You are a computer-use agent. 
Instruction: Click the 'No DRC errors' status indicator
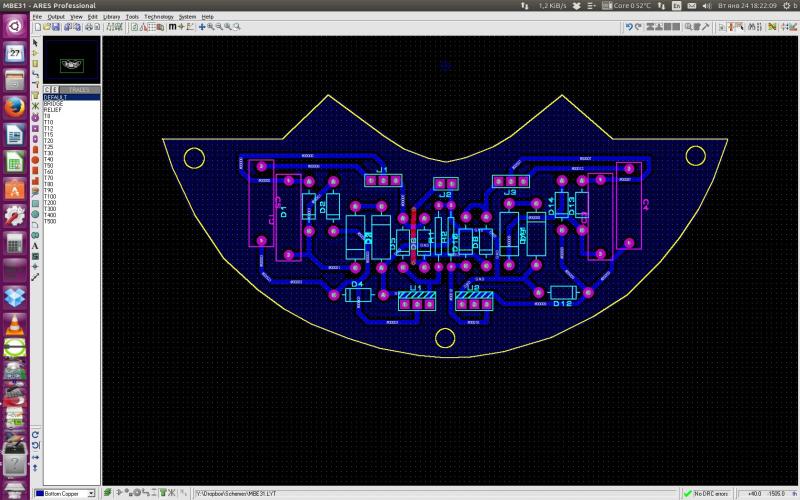[x=706, y=493]
